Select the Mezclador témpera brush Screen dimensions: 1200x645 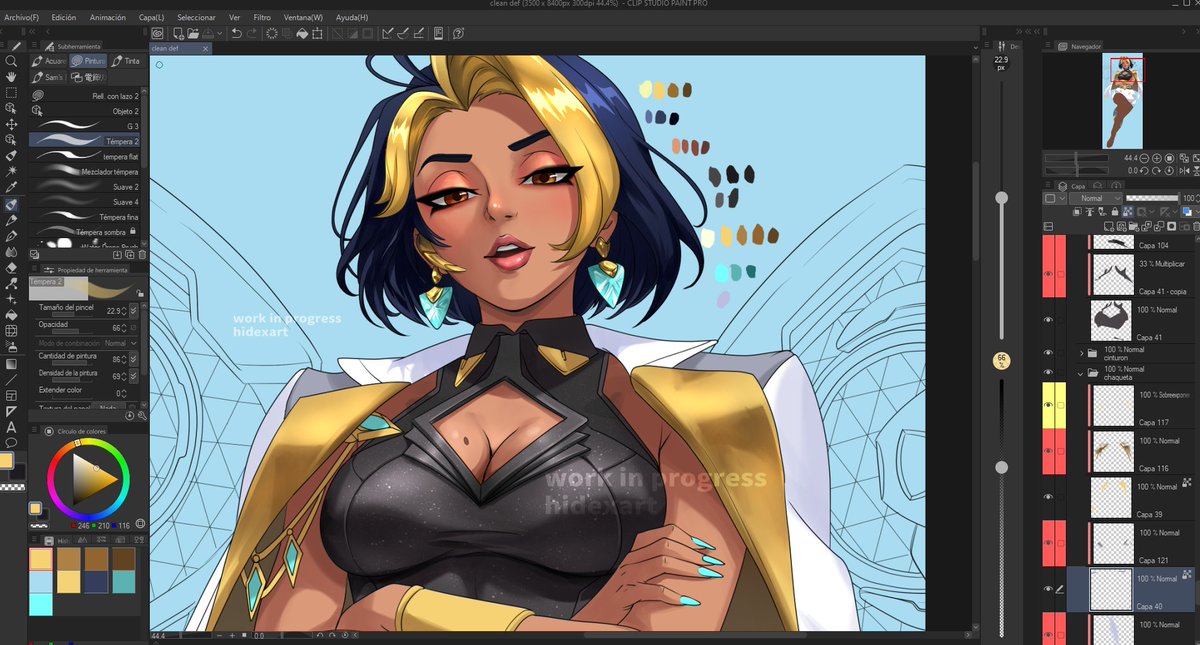coord(85,172)
